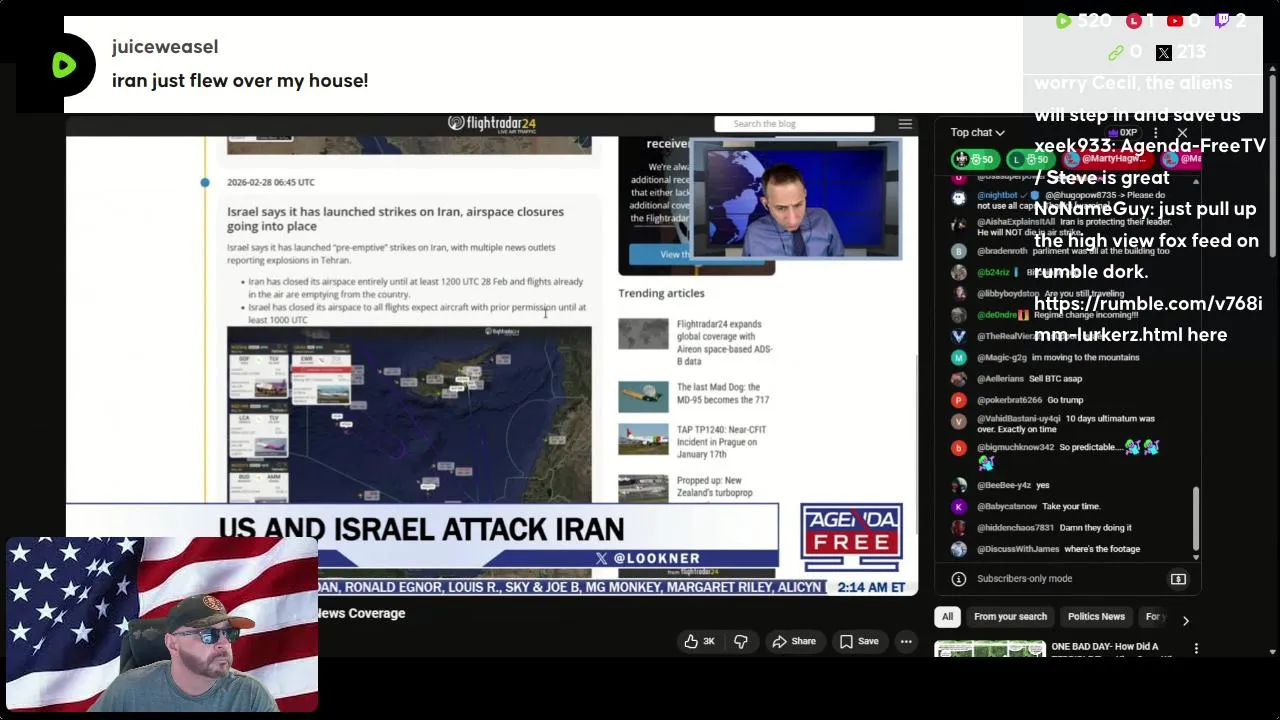The height and width of the screenshot is (720, 1280).
Task: Click the second green L 50 super chat chip
Action: [1031, 159]
